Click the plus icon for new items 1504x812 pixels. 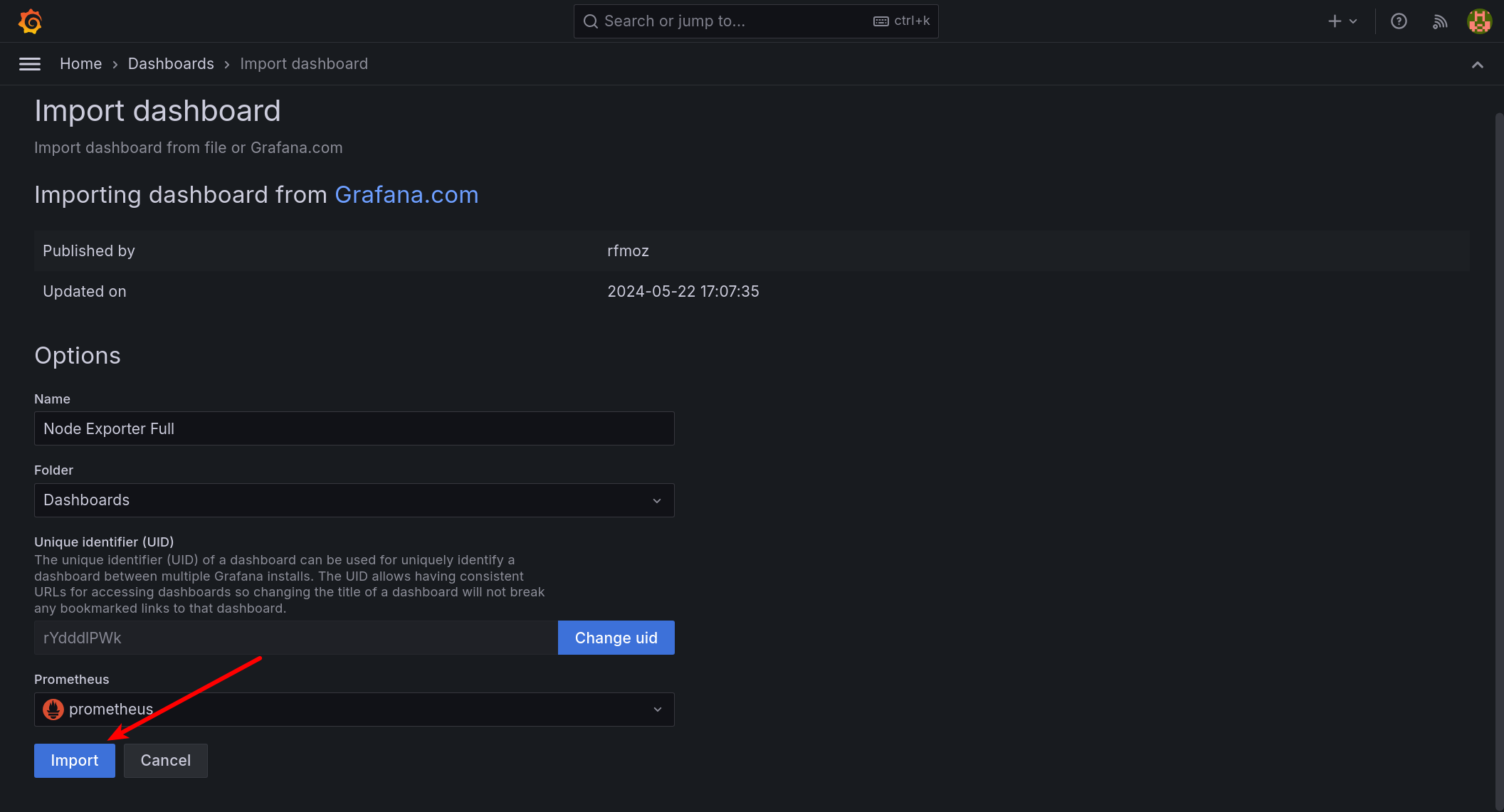click(1335, 21)
